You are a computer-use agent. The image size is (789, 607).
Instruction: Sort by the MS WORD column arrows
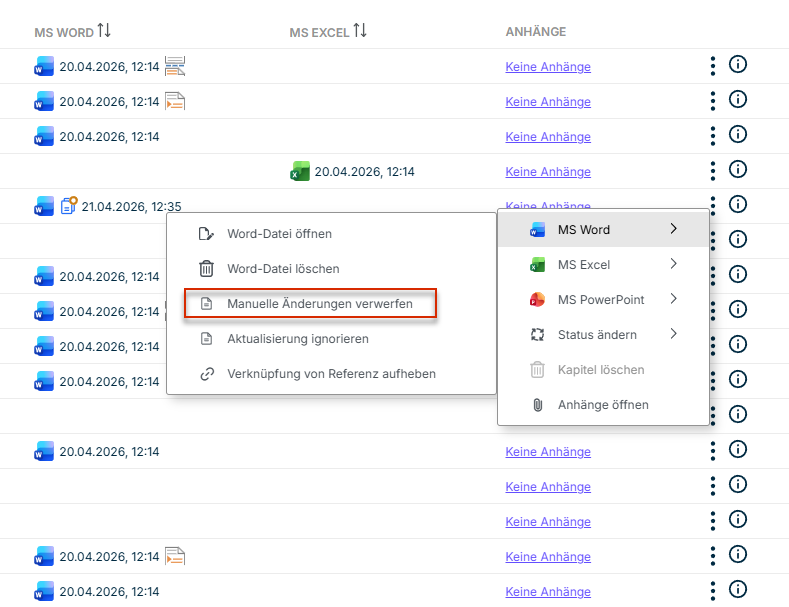104,31
